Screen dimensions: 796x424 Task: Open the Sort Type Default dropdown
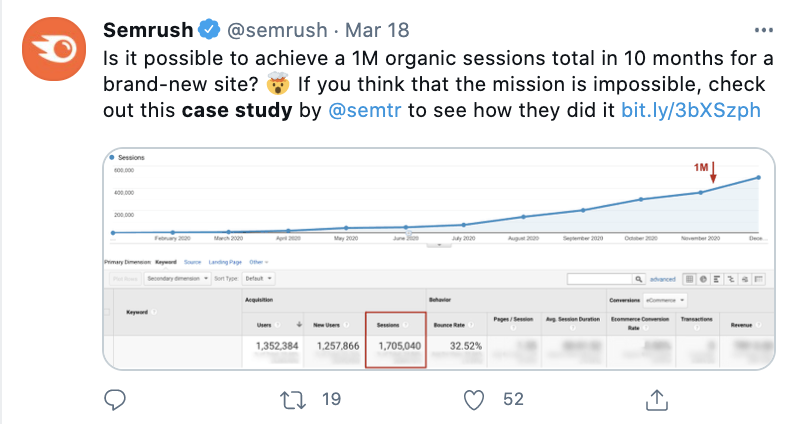click(258, 278)
